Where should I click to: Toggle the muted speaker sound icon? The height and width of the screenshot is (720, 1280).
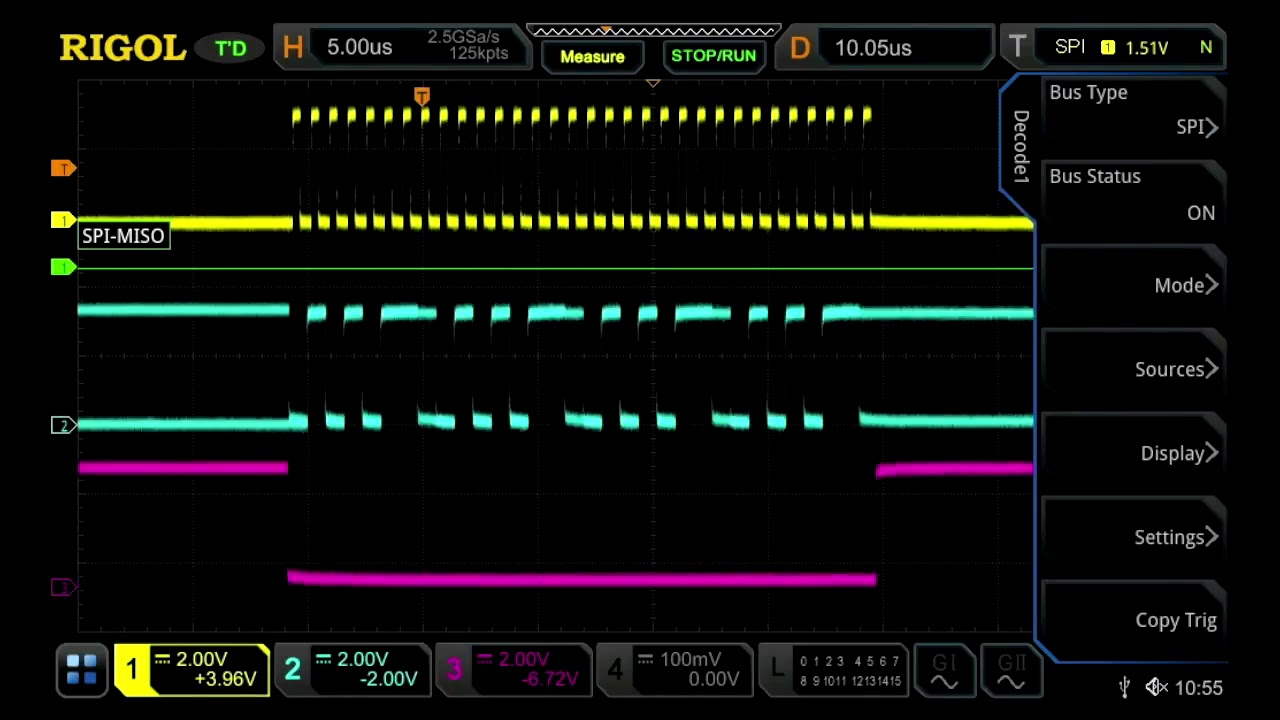pyautogui.click(x=1156, y=687)
